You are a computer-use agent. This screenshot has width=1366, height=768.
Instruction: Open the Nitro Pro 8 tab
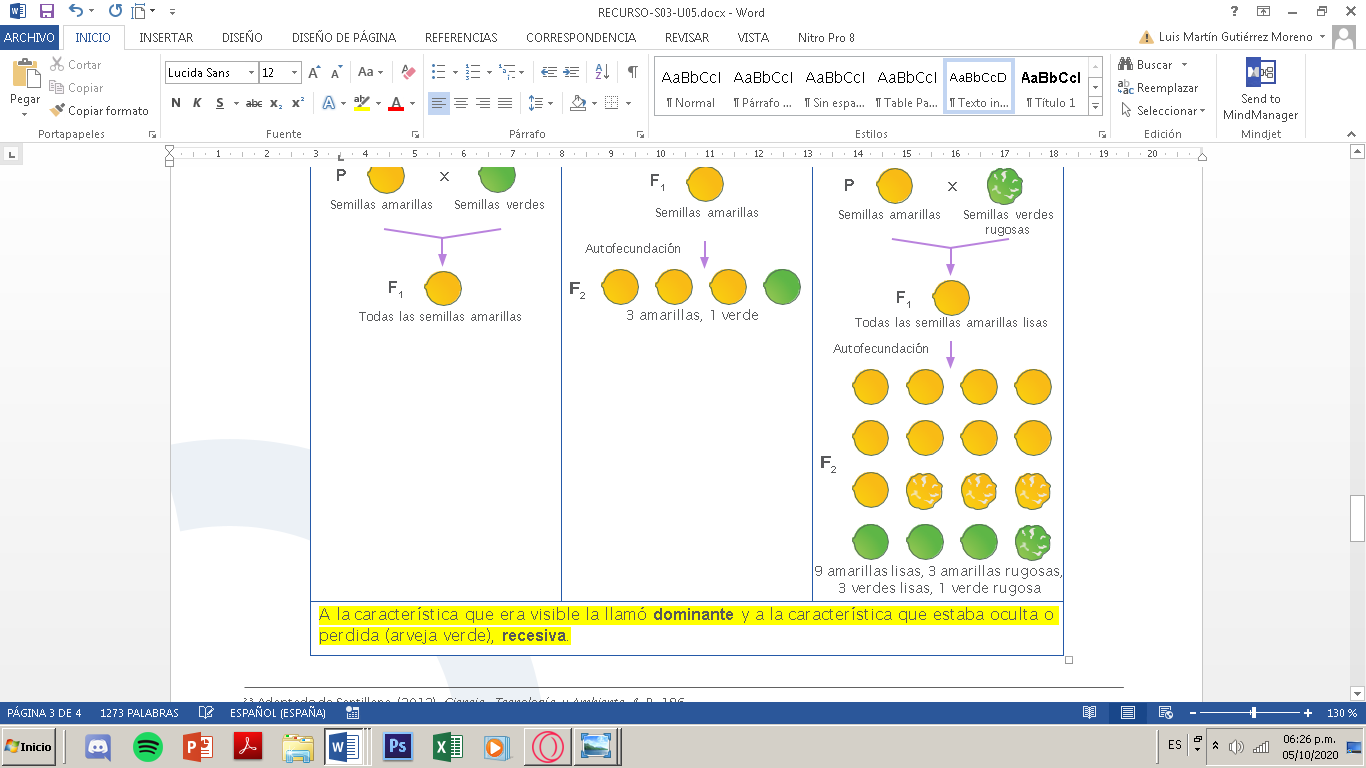[826, 37]
